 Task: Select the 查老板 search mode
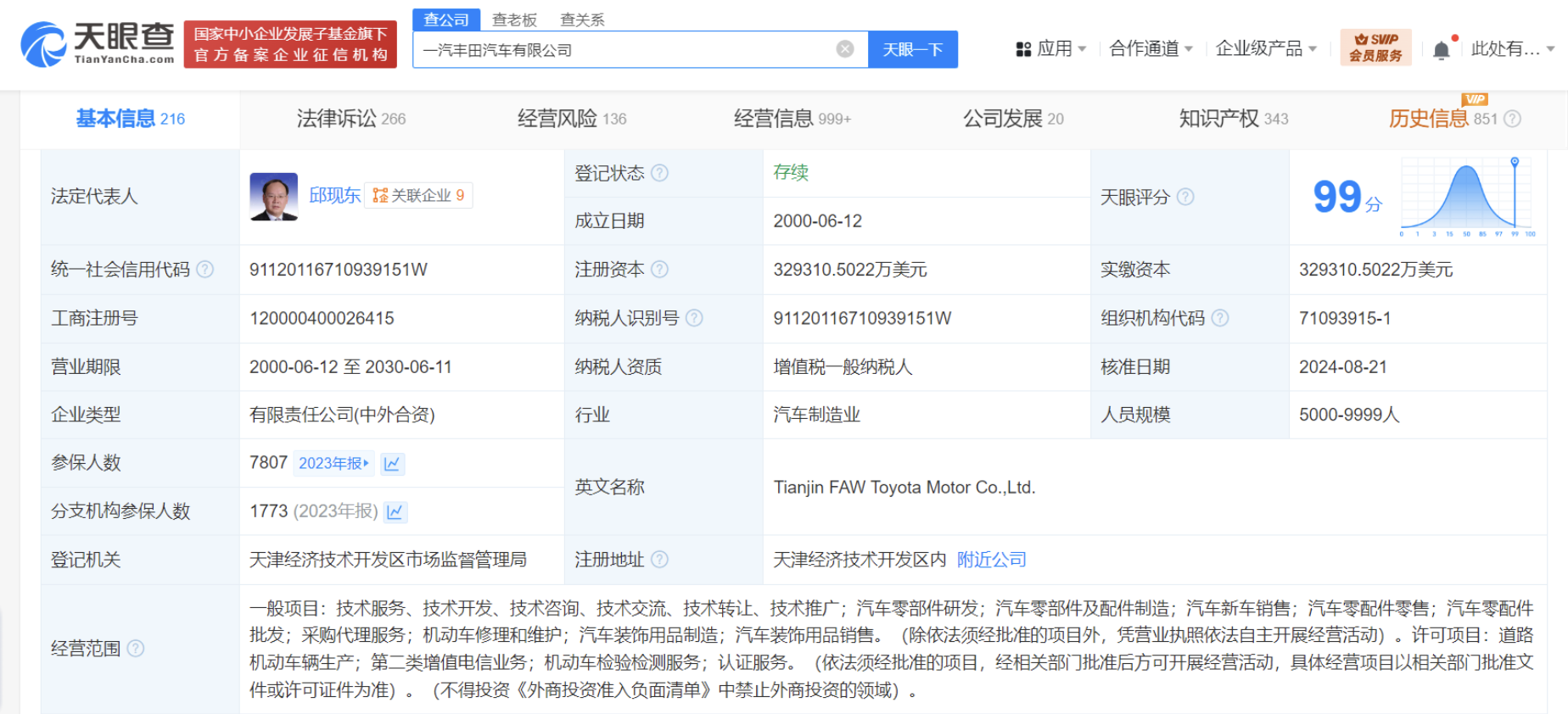(514, 20)
